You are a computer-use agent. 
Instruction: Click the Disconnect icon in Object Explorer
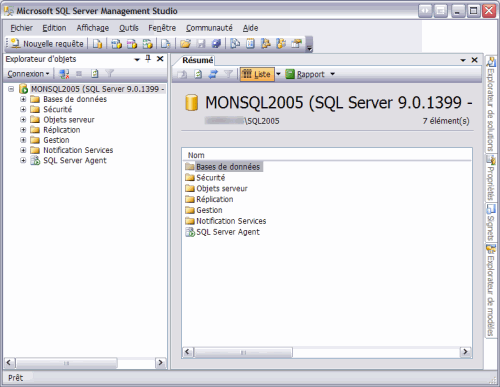[64, 74]
